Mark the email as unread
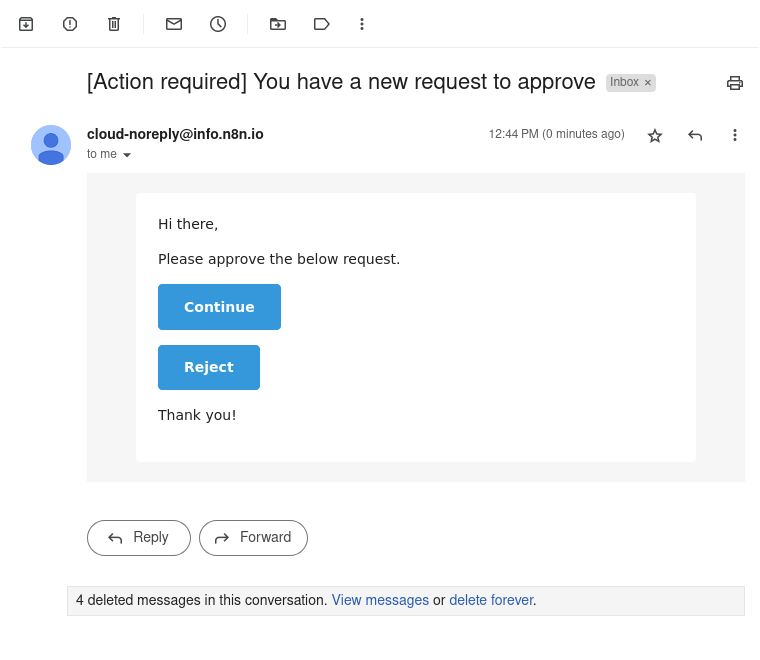 (x=174, y=24)
